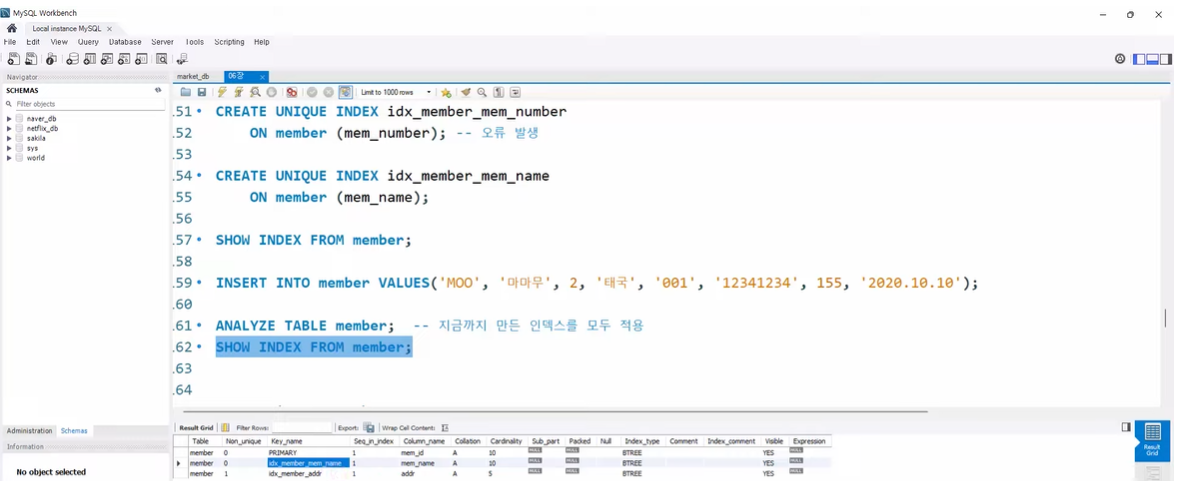
Task: Save snippet star icon
Action: (x=446, y=92)
